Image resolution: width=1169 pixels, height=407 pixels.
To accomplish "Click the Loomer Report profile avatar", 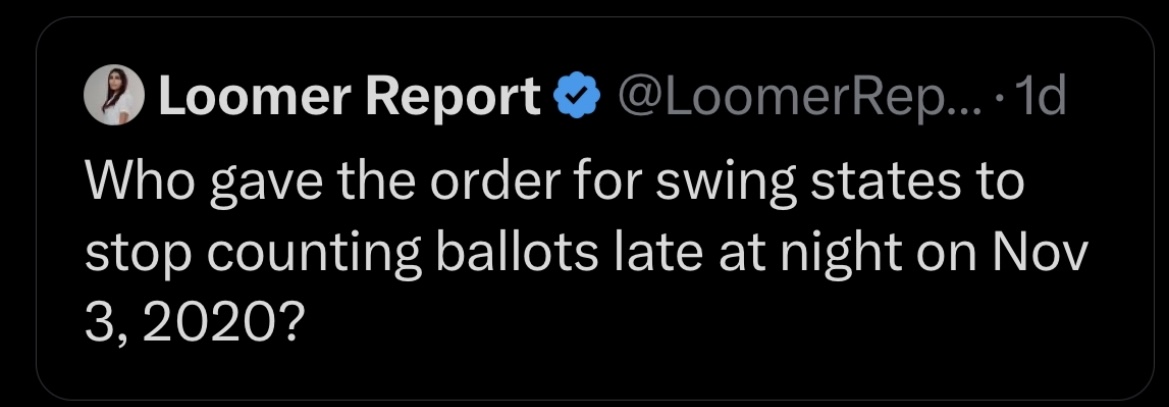I will tap(112, 97).
